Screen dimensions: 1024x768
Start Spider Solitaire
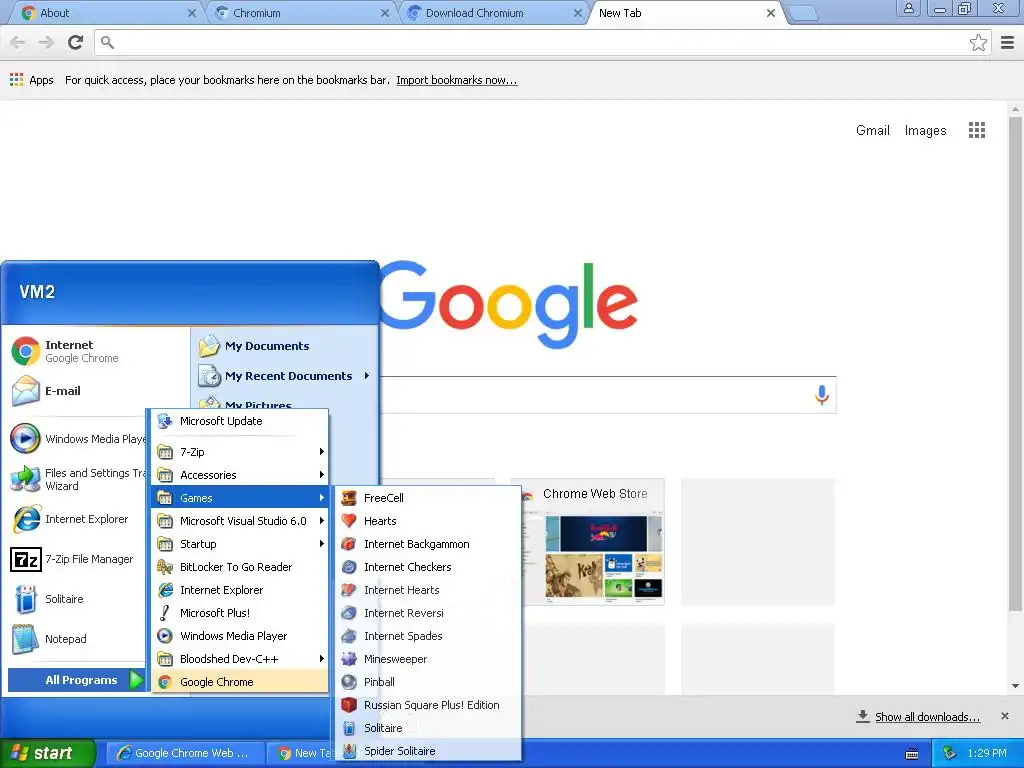pos(428,751)
